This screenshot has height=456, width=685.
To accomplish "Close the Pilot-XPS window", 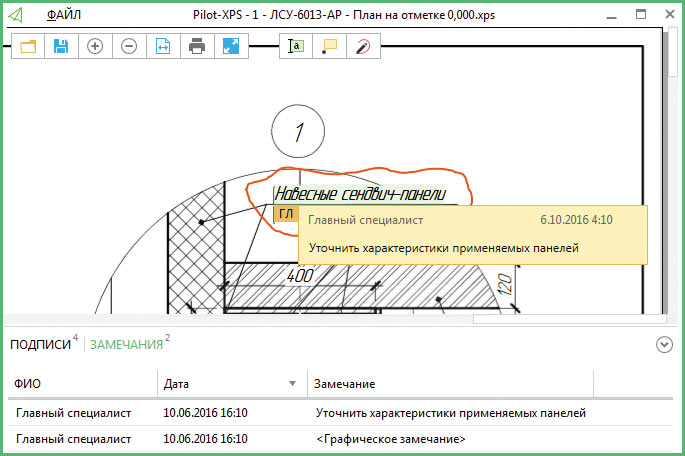I will pos(670,14).
